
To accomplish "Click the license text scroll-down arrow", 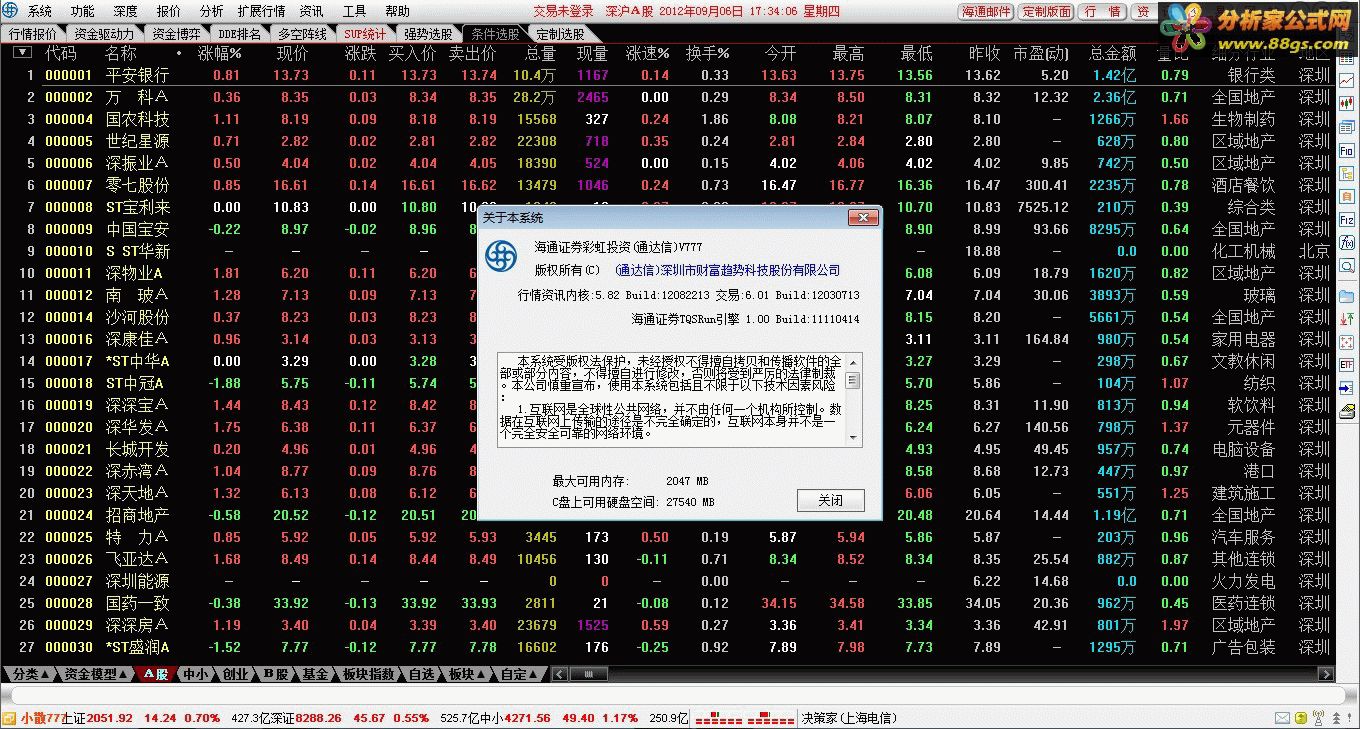I will [853, 438].
